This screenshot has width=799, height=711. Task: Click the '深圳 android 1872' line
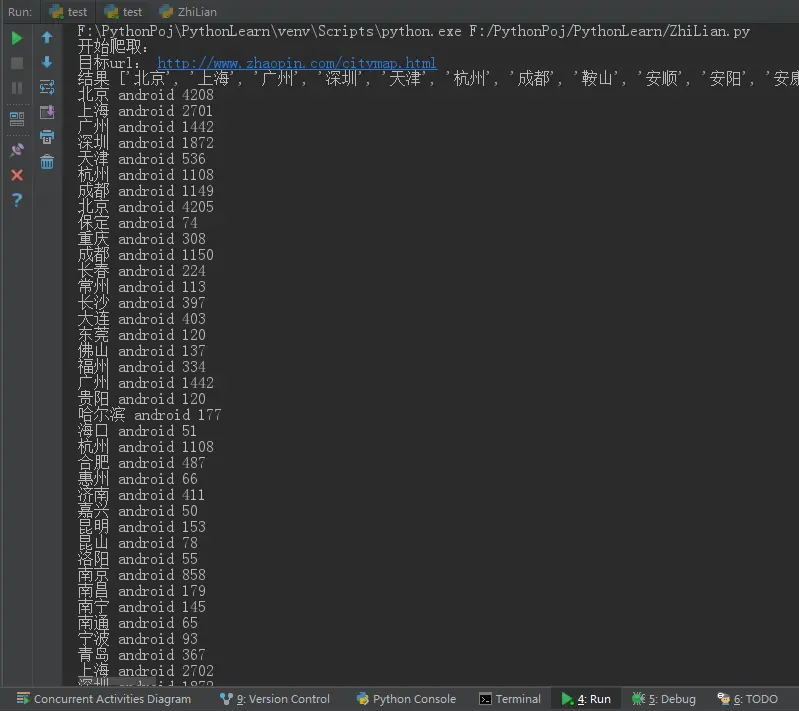(x=146, y=143)
